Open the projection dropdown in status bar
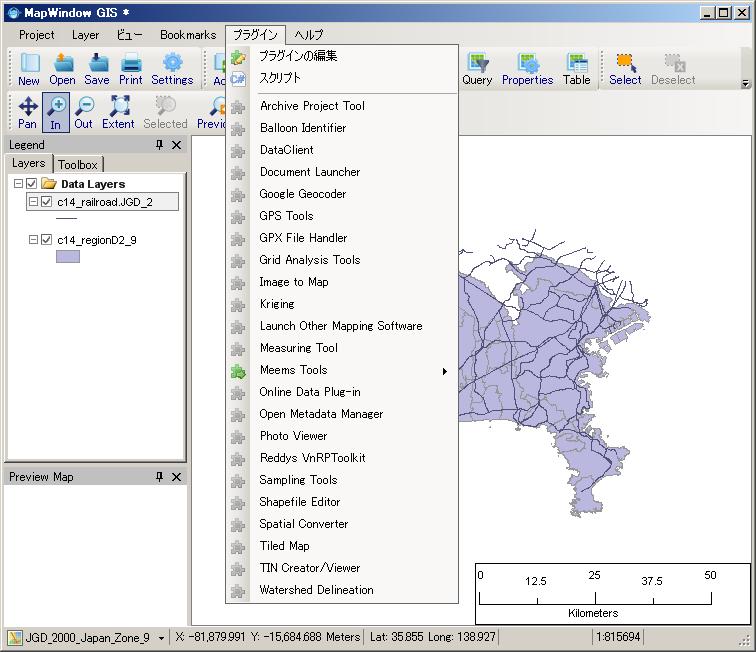This screenshot has width=756, height=652. (161, 638)
